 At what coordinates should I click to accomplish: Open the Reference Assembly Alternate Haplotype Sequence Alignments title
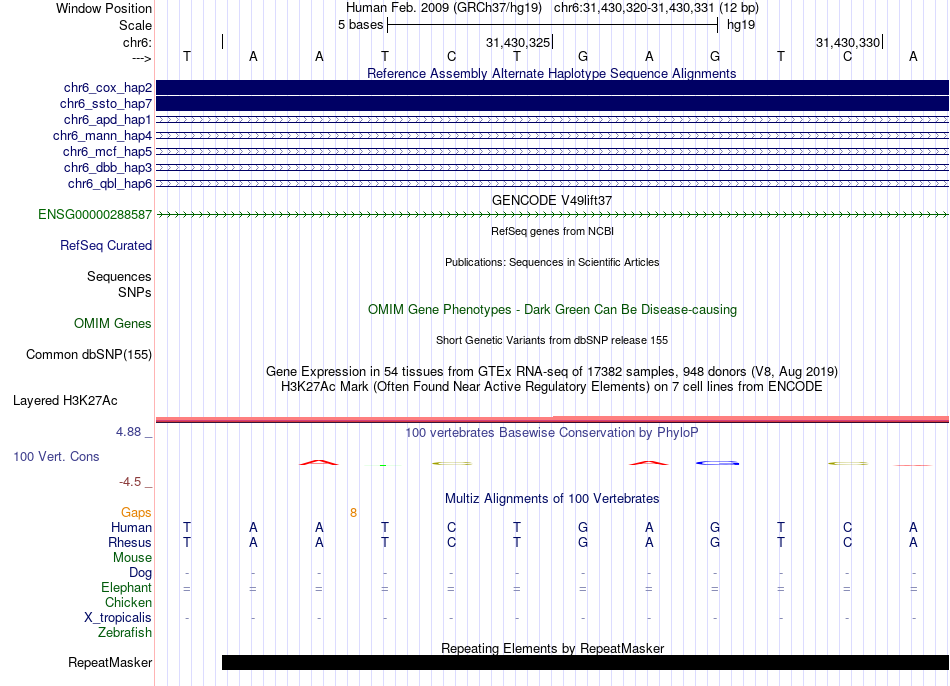pyautogui.click(x=552, y=73)
